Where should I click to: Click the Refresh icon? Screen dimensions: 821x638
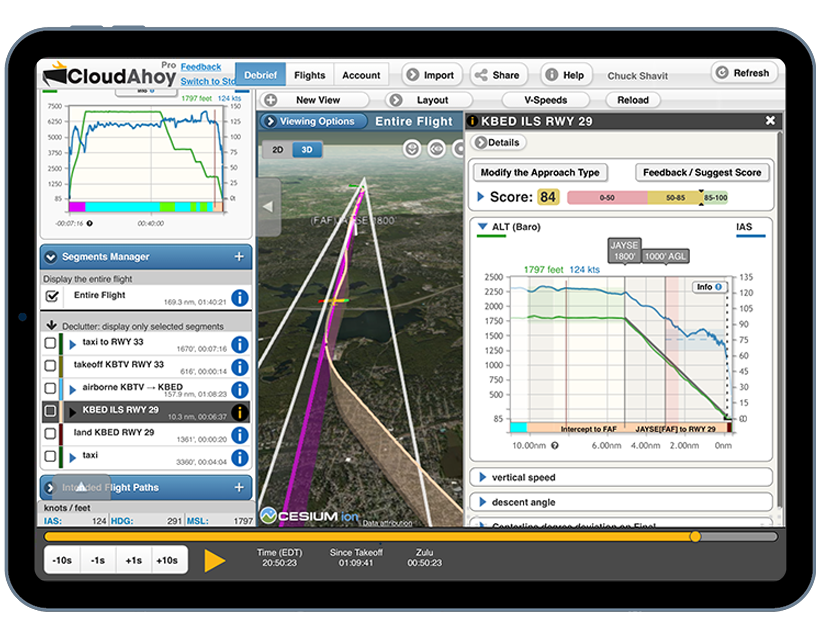pyautogui.click(x=722, y=72)
